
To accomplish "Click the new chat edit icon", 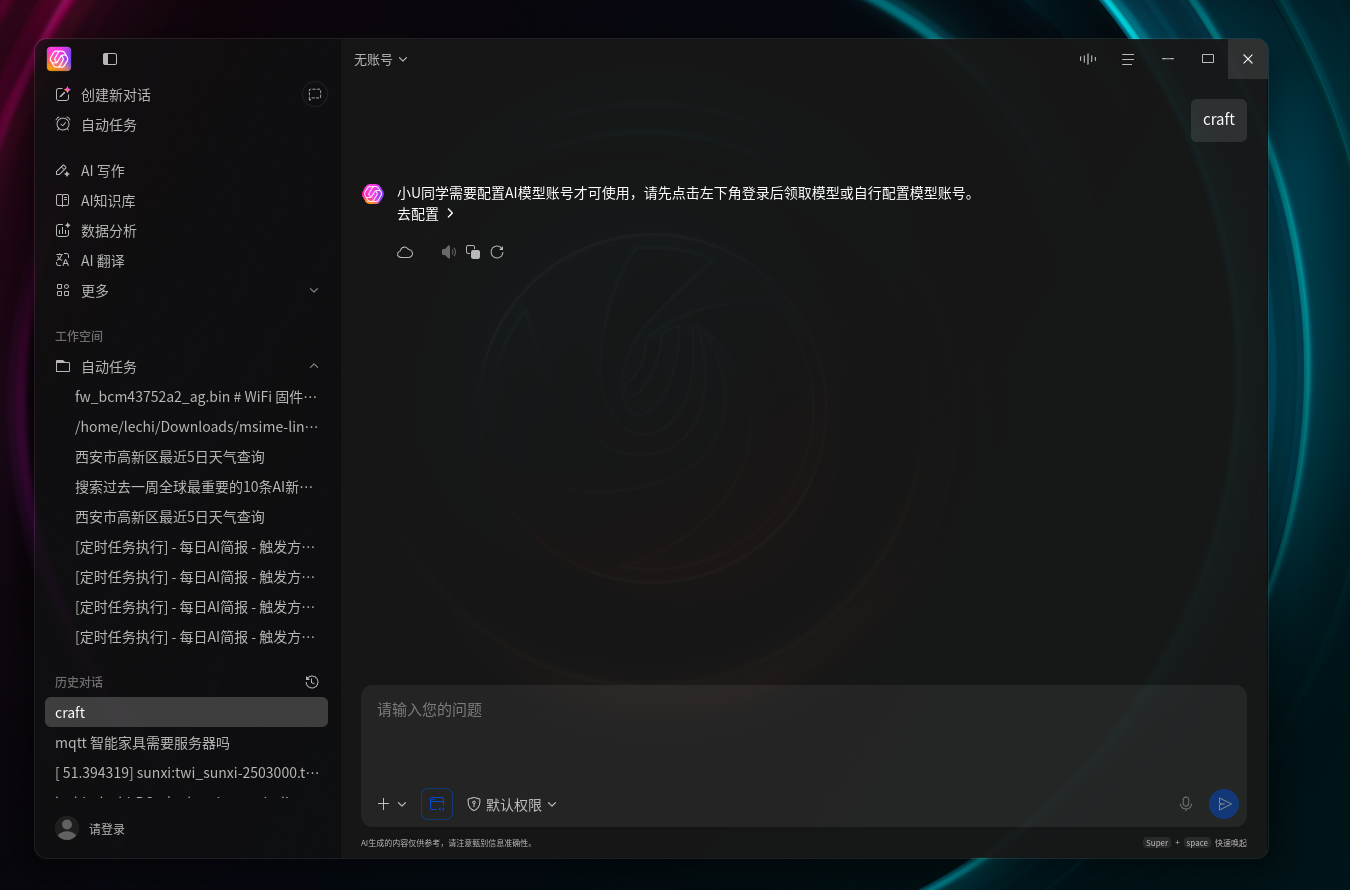I will 63,94.
